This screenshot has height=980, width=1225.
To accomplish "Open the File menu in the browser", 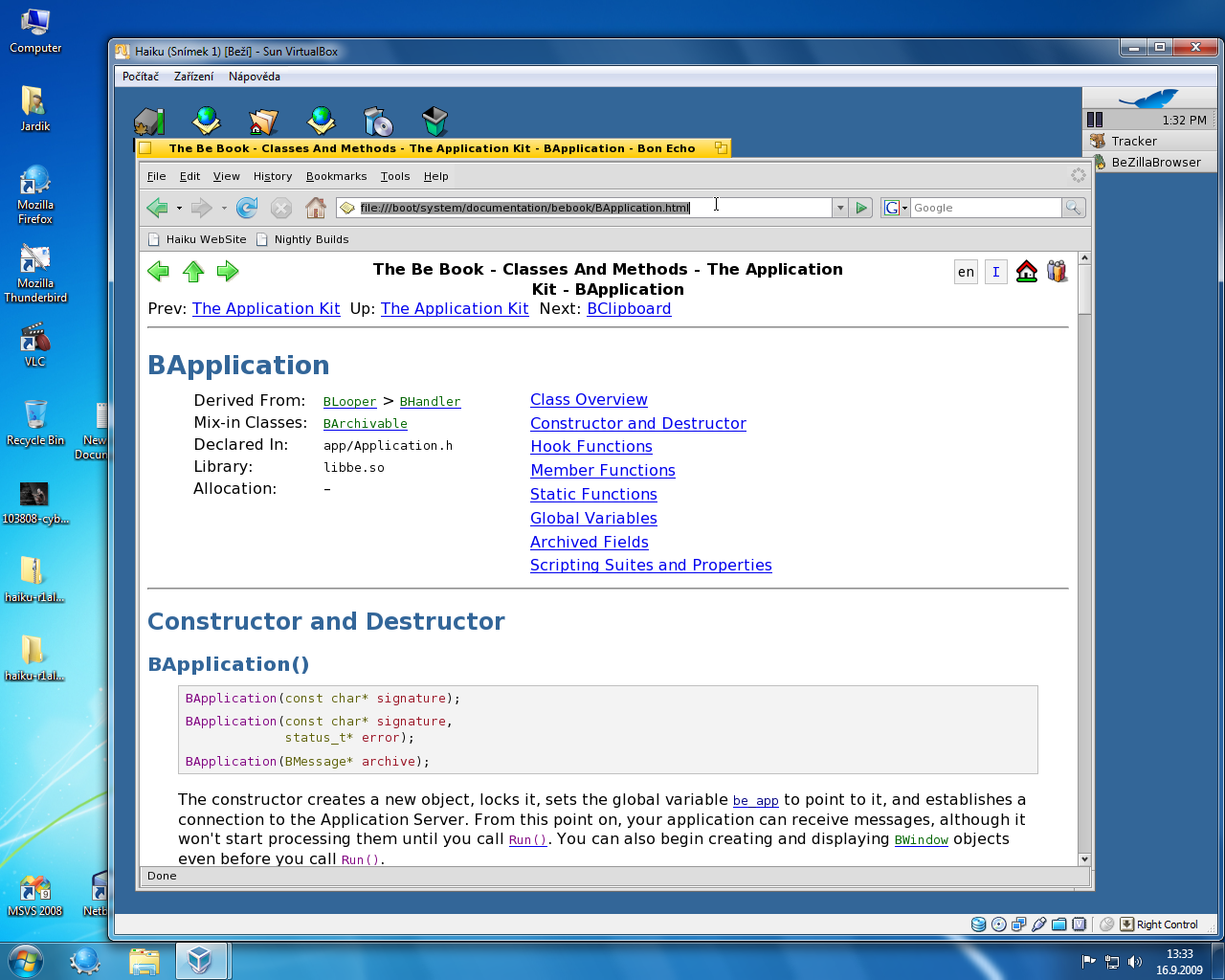I will click(157, 176).
